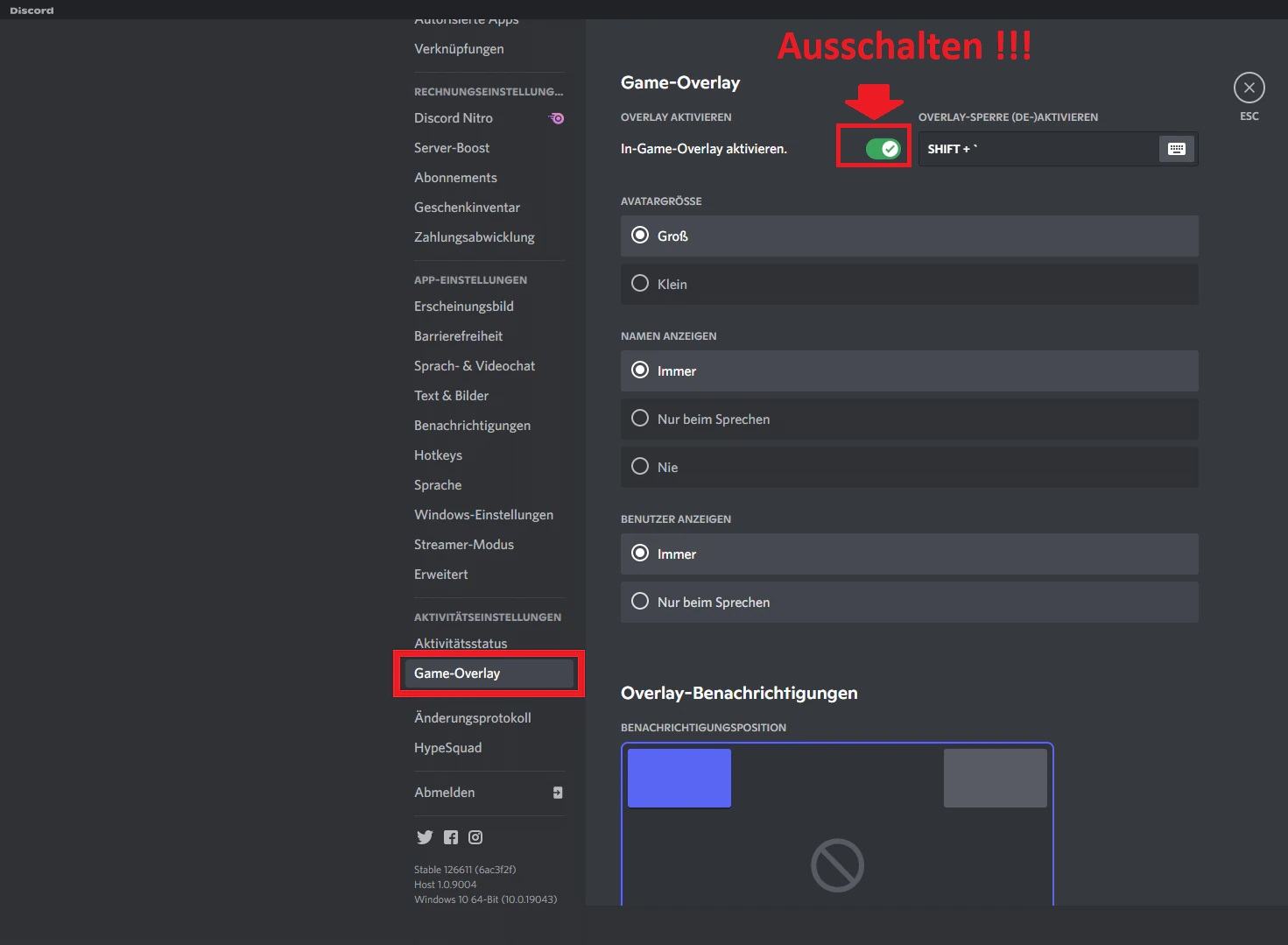Select avatar size Groß
The image size is (1288, 945).
coord(909,236)
